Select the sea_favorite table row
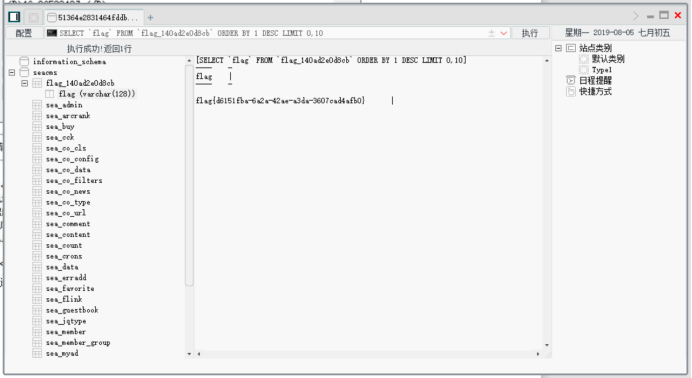 [x=70, y=288]
